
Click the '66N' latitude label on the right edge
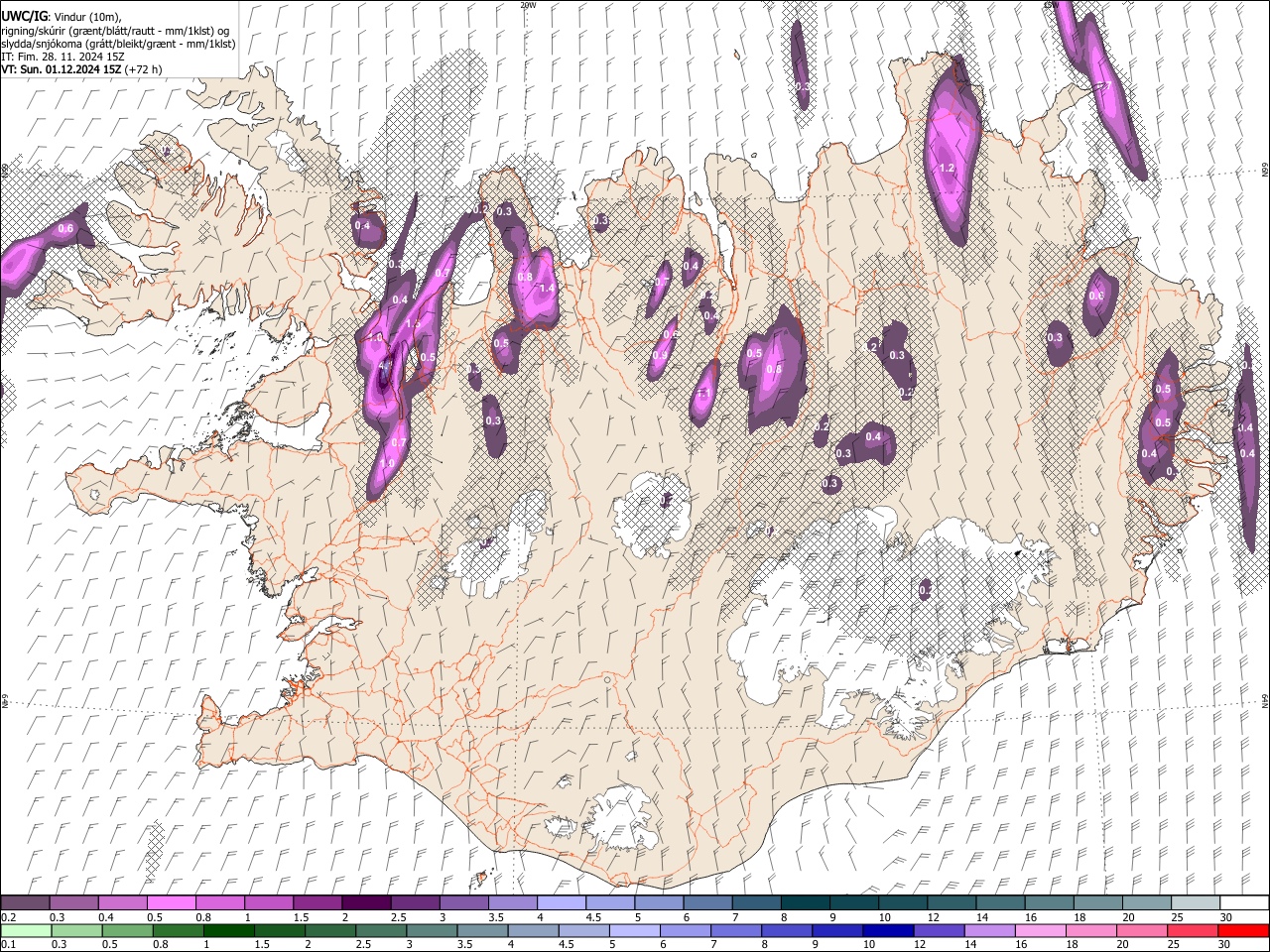1265,172
